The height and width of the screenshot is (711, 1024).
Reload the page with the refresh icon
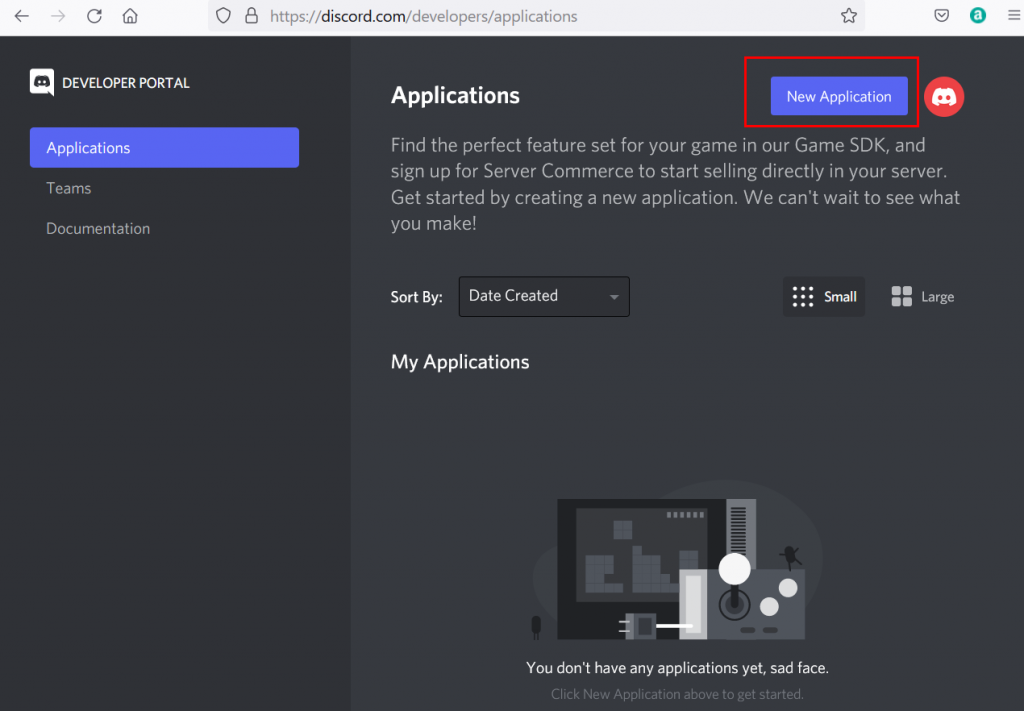tap(94, 16)
